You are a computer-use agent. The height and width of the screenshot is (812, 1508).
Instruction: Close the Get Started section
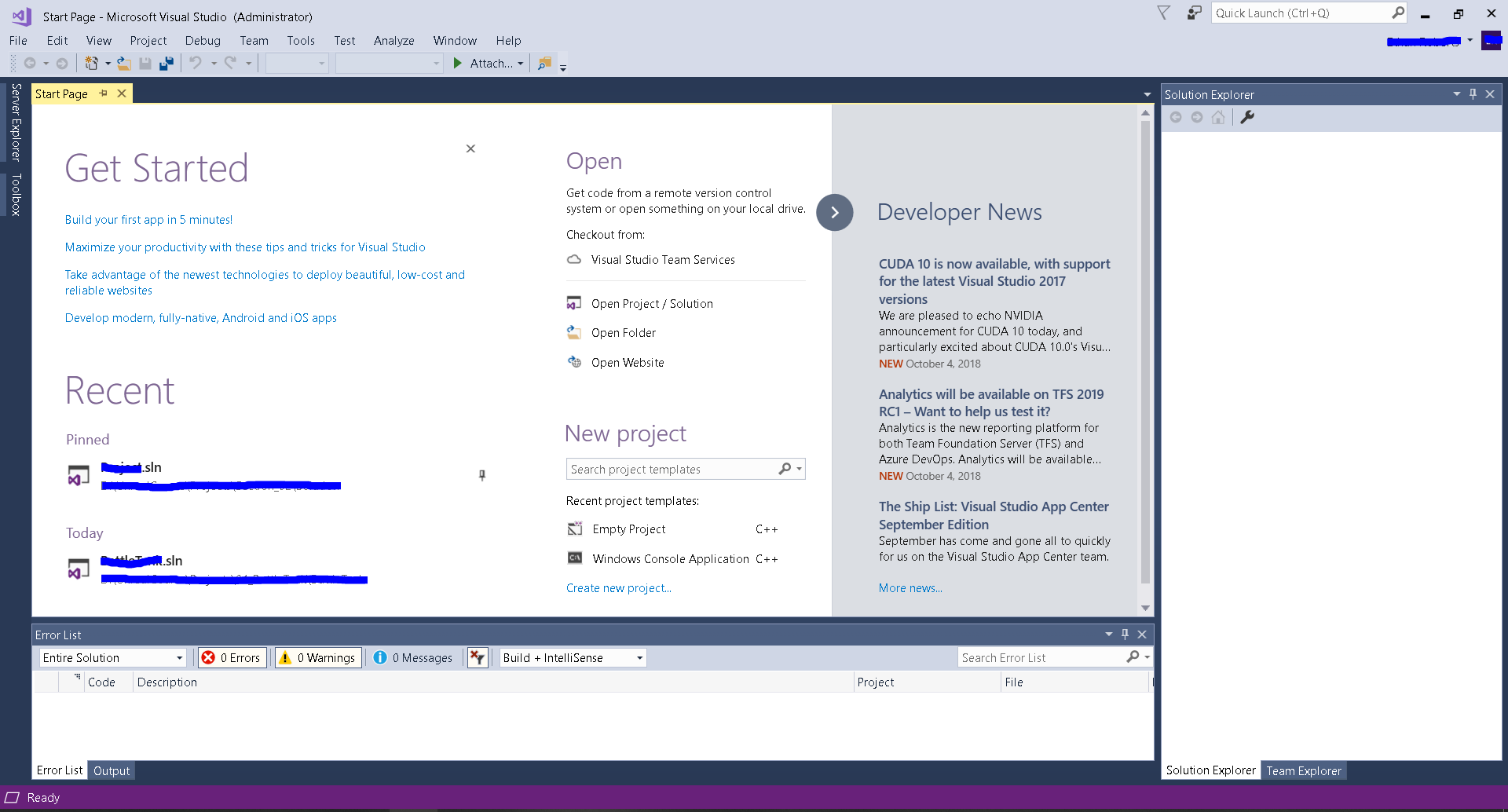tap(470, 148)
